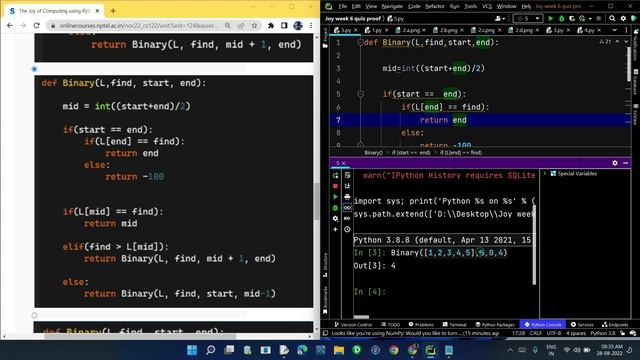Open the Terminal tool window

point(454,324)
